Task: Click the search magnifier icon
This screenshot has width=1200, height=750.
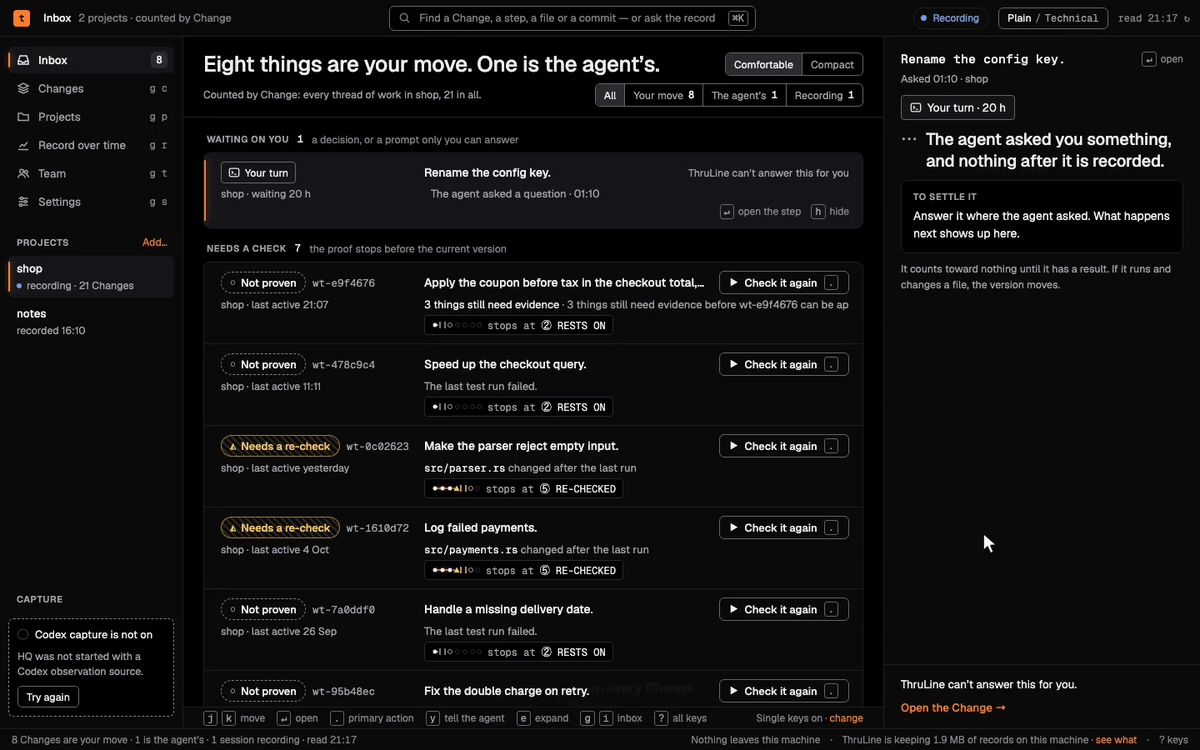Action: (405, 18)
